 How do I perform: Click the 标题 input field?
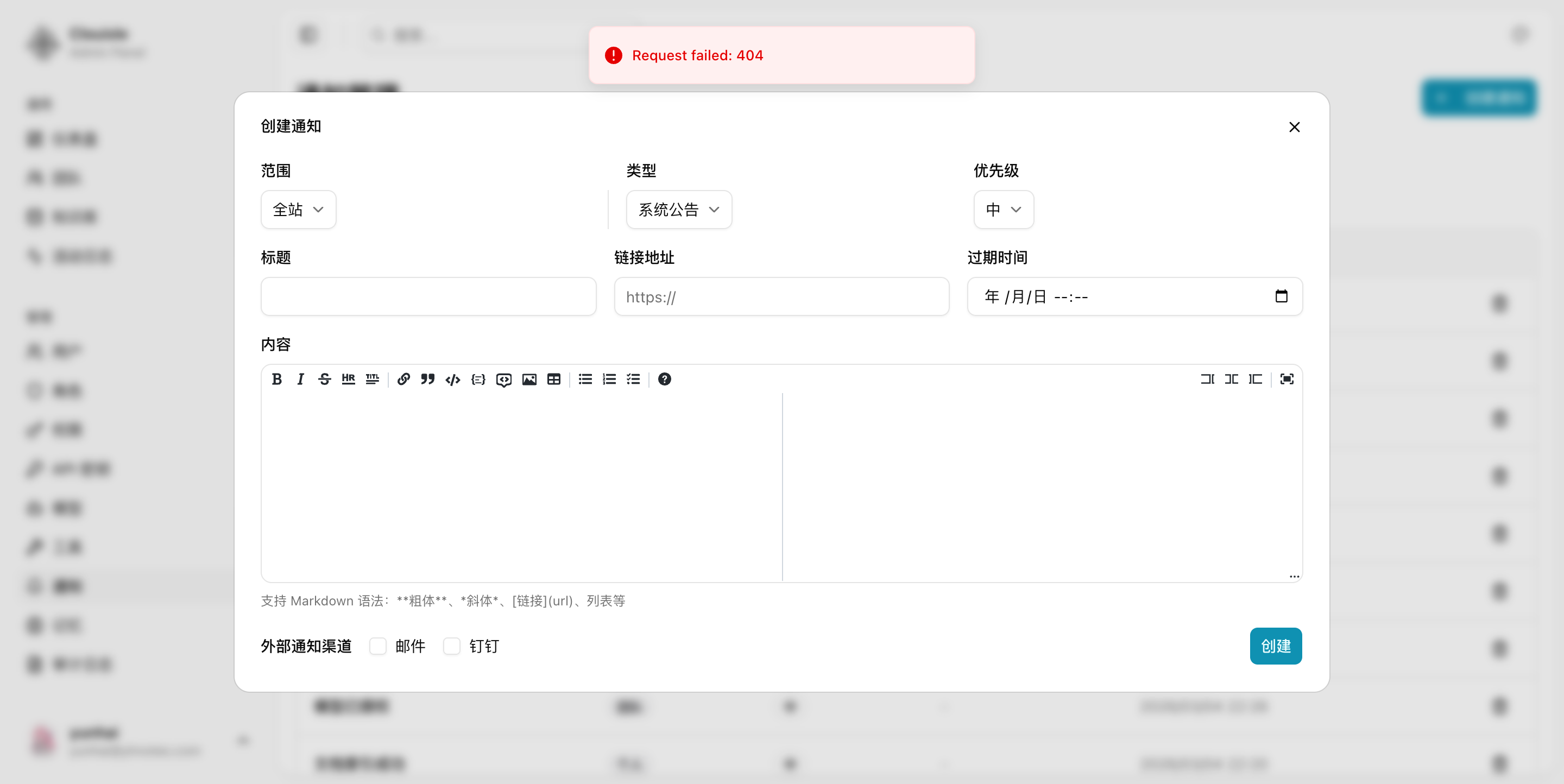click(x=428, y=297)
